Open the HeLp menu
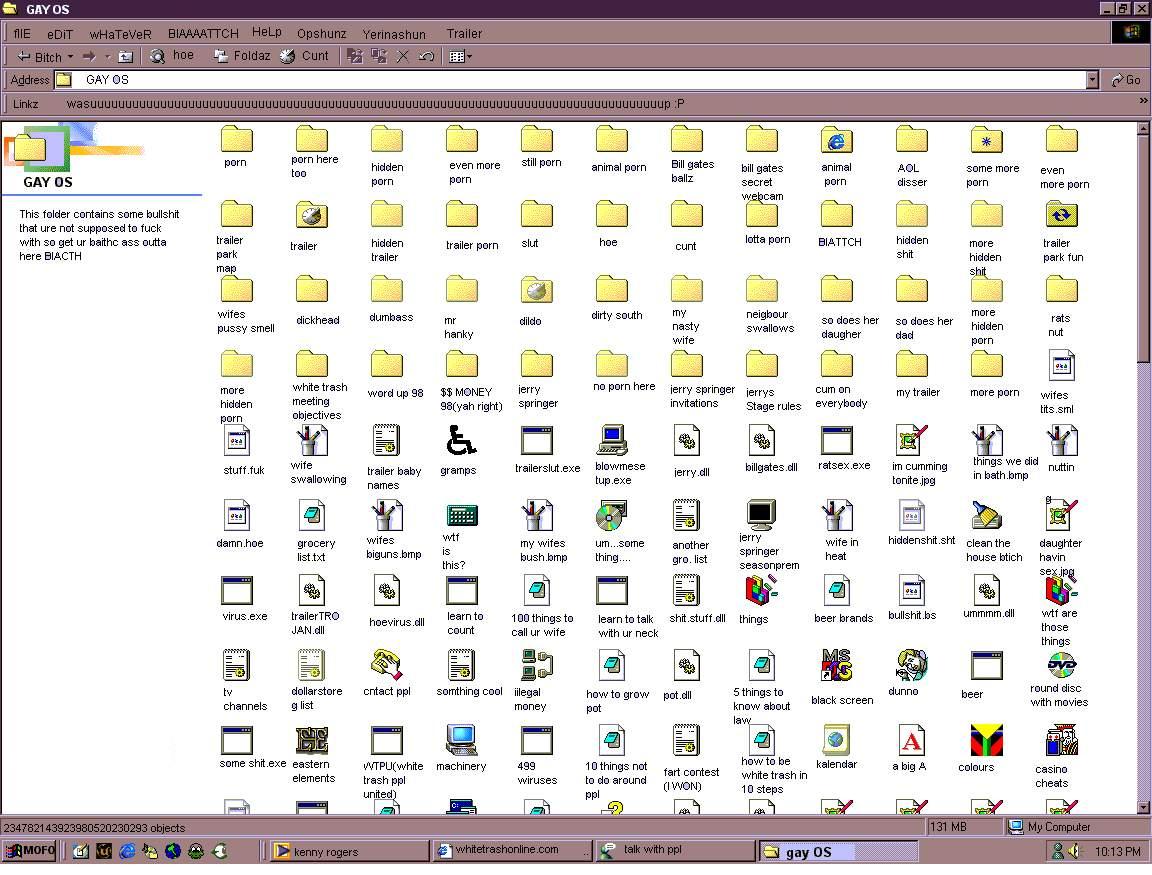The height and width of the screenshot is (875, 1152). (x=267, y=33)
